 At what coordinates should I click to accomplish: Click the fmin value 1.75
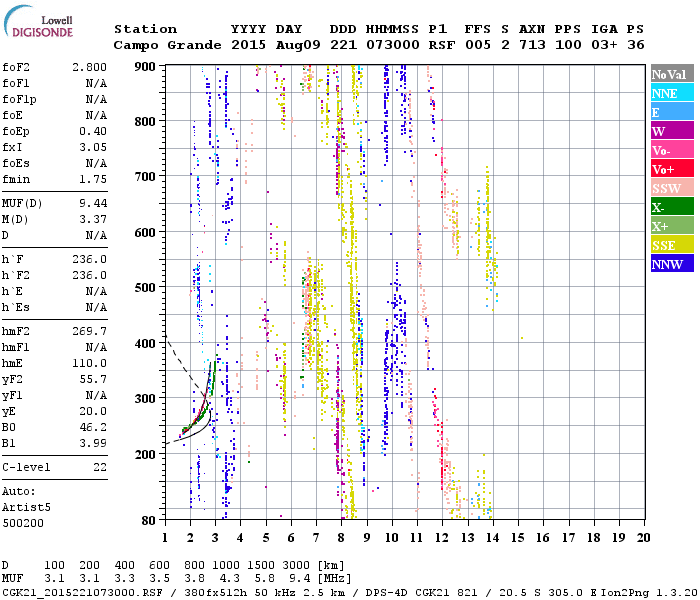[93, 179]
